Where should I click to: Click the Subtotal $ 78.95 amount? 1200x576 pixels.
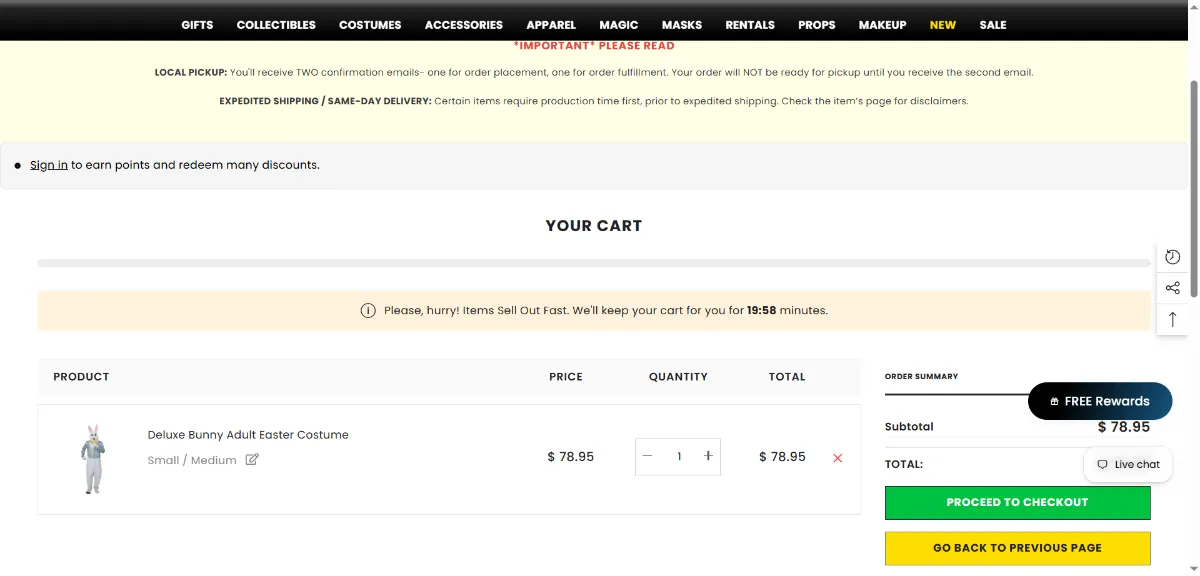pos(1124,427)
